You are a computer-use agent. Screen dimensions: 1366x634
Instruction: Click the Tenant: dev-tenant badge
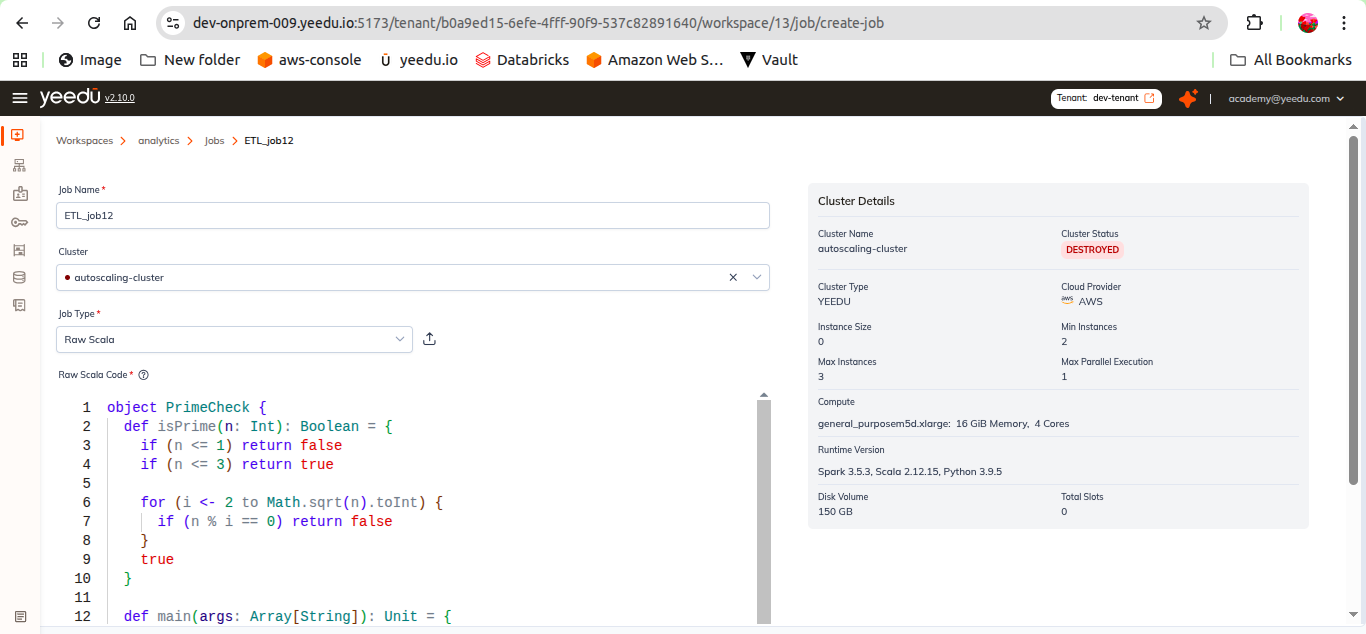pos(1106,98)
